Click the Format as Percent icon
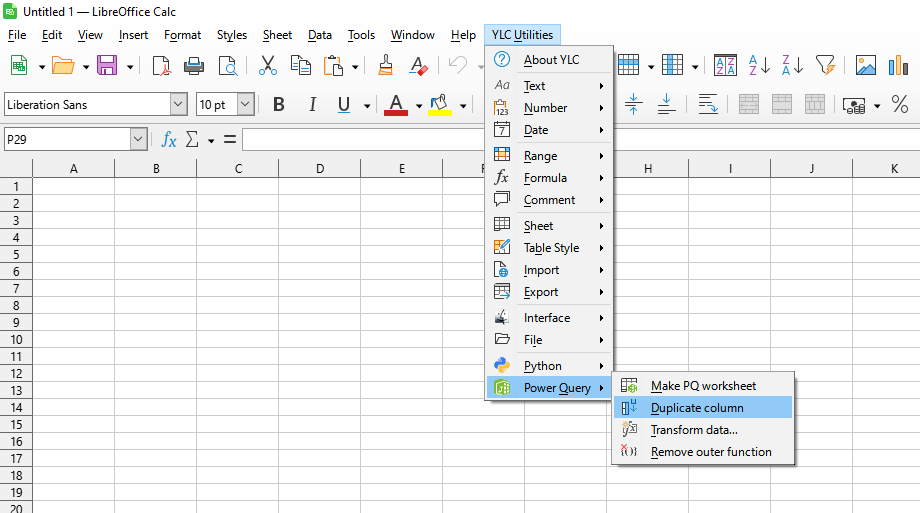This screenshot has height=513, width=920. [900, 105]
